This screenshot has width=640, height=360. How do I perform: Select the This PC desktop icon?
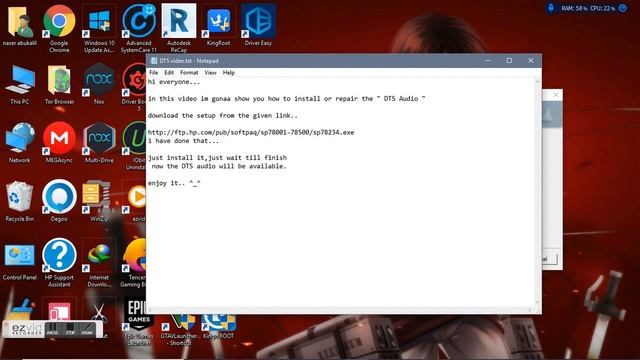point(19,84)
